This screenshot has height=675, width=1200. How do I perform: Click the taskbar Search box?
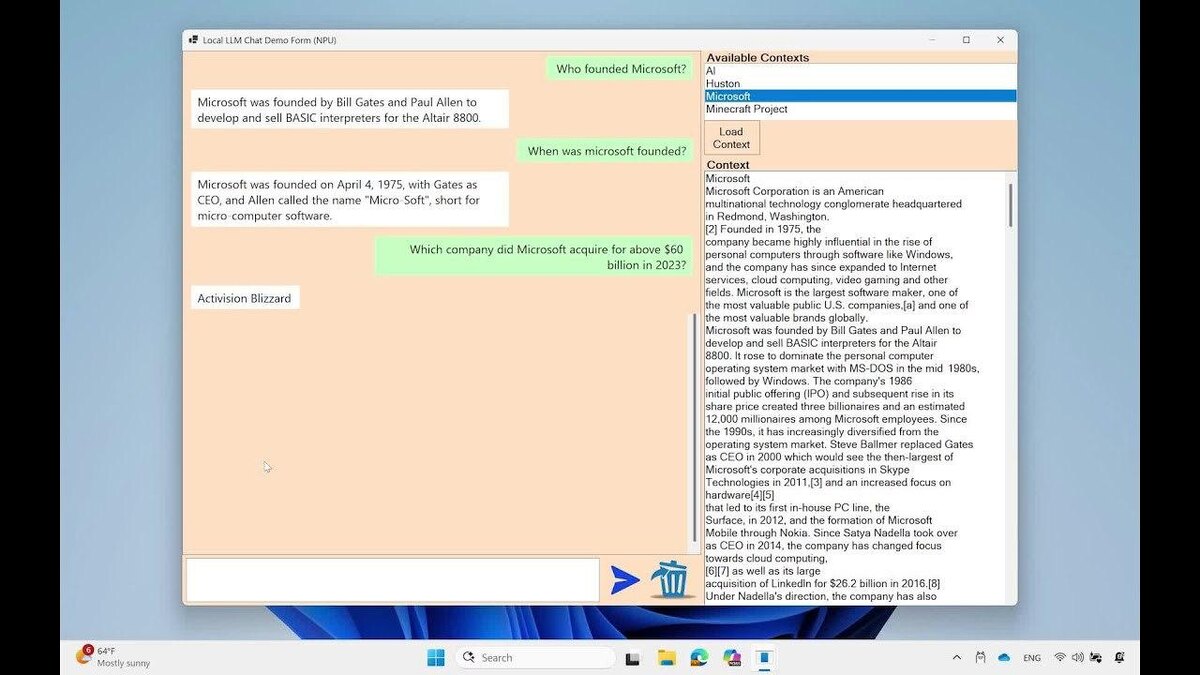tap(535, 657)
